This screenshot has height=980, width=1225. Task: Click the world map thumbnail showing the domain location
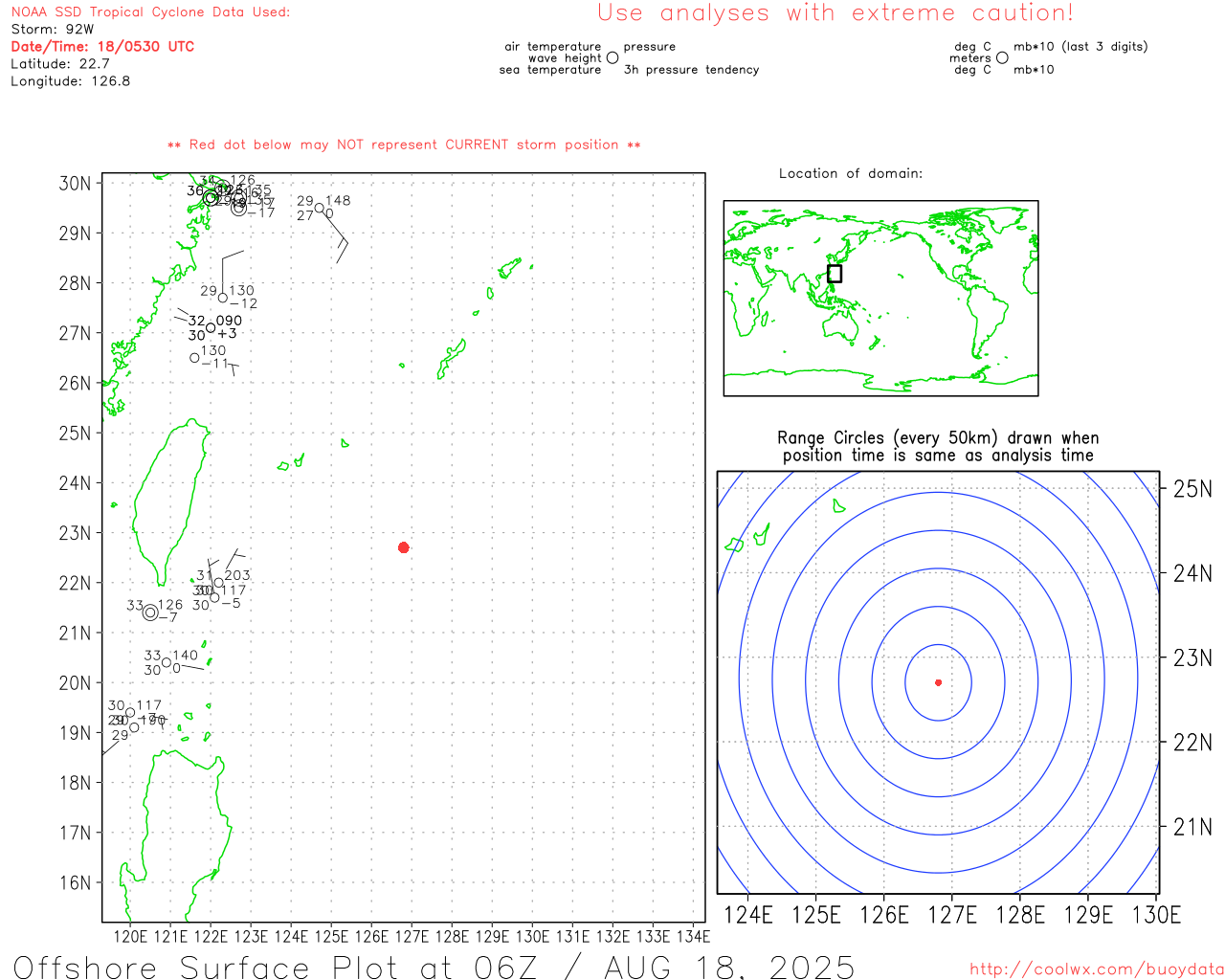click(880, 298)
